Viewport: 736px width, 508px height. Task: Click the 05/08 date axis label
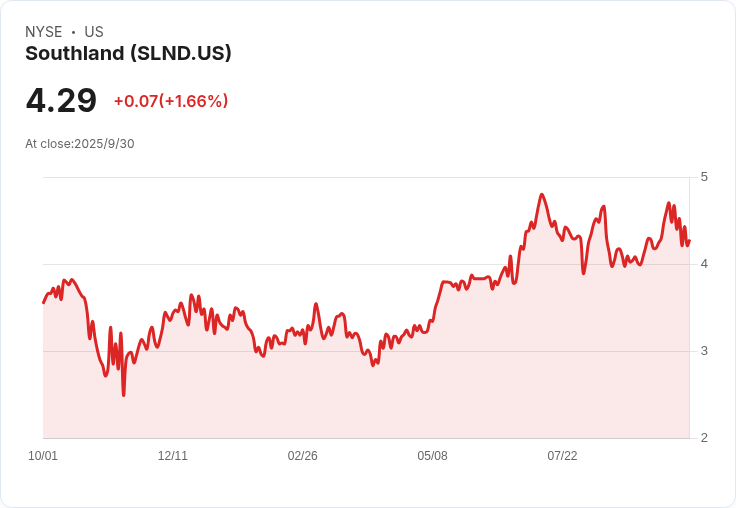432,456
